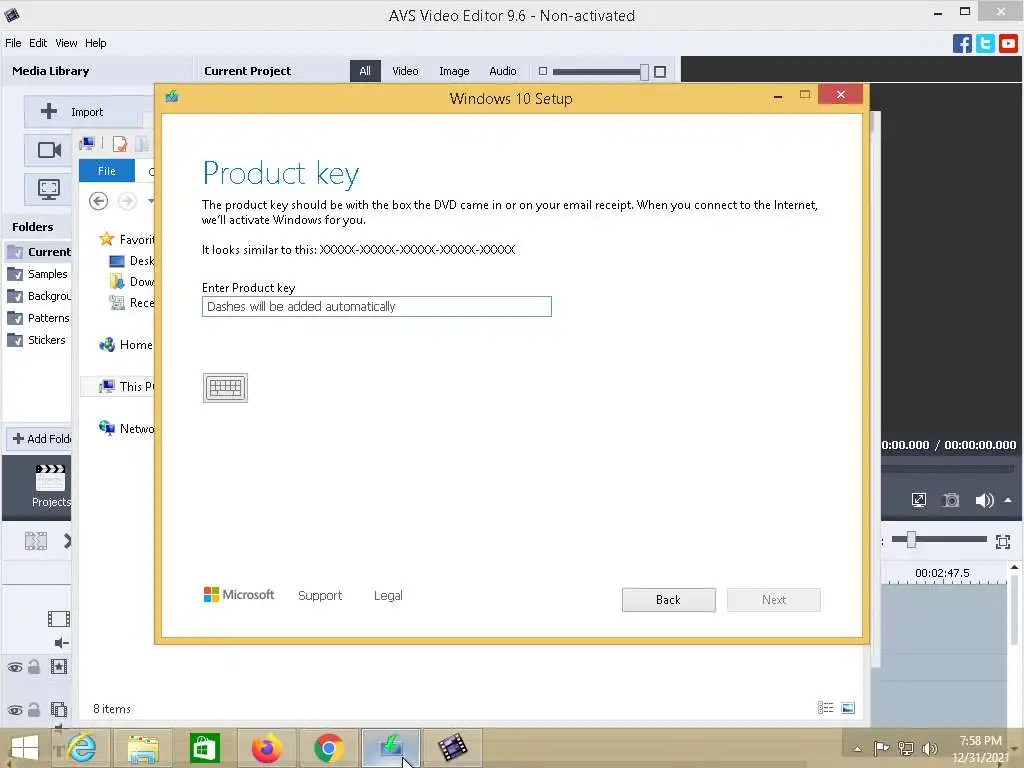
Task: Open AVS YouTube channel icon
Action: point(1008,44)
